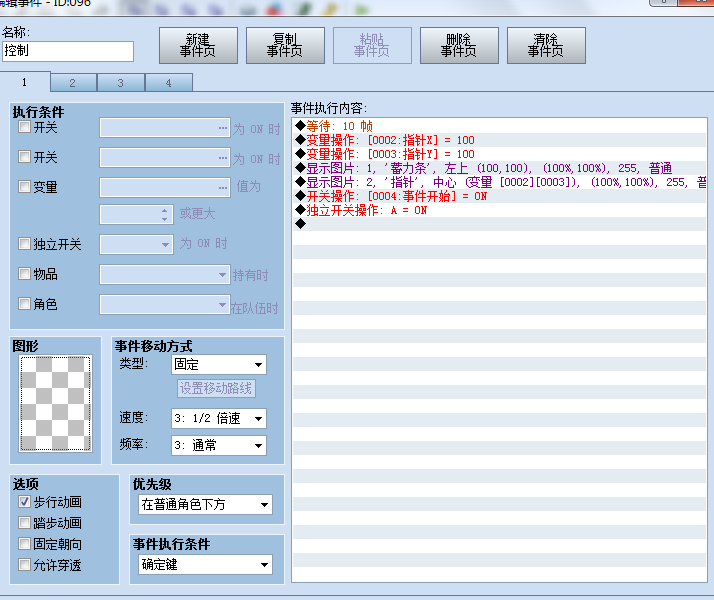Open the 类型 dropdown showing 固定
The height and width of the screenshot is (600, 714).
tap(219, 365)
